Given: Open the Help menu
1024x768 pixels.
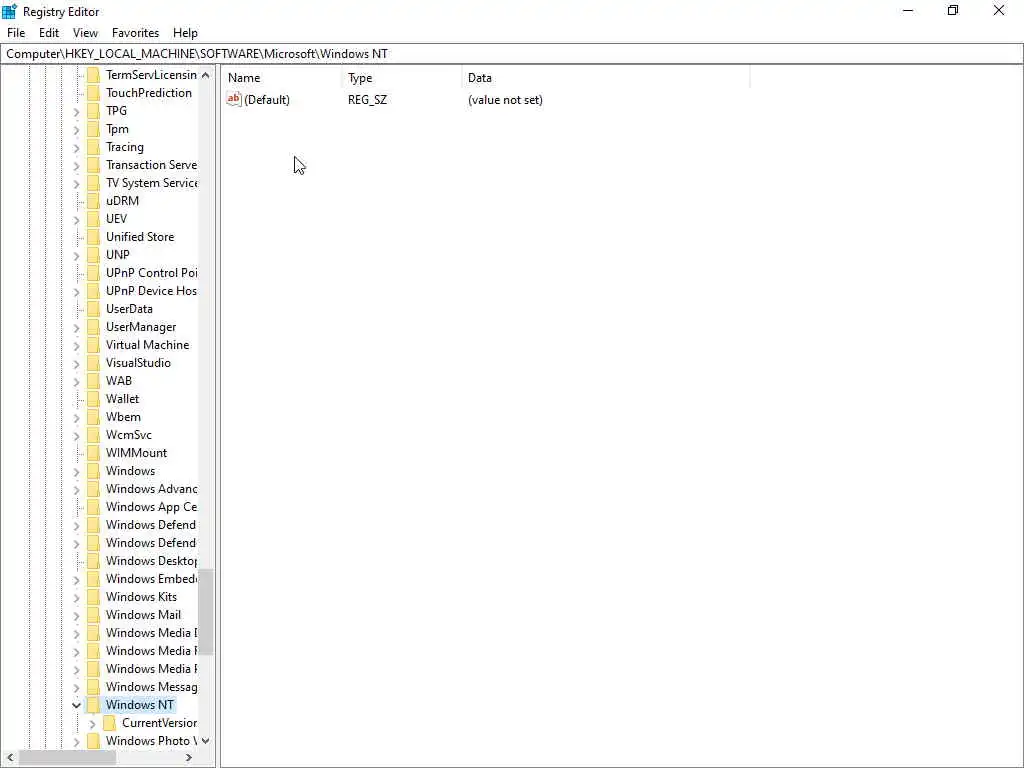Looking at the screenshot, I should coord(185,33).
